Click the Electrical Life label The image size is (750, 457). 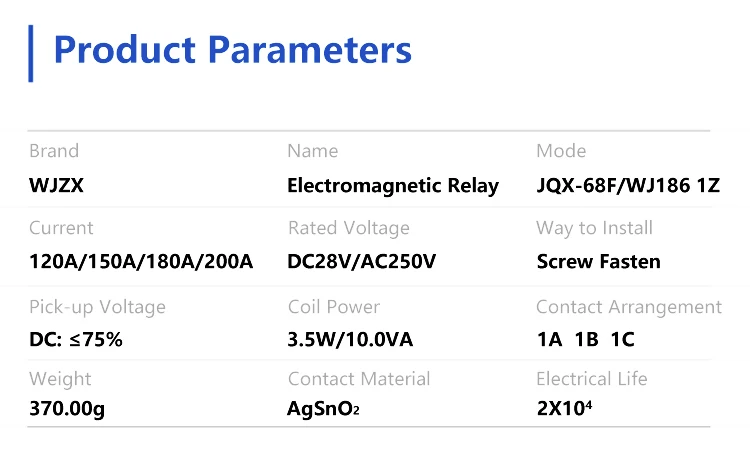click(591, 379)
